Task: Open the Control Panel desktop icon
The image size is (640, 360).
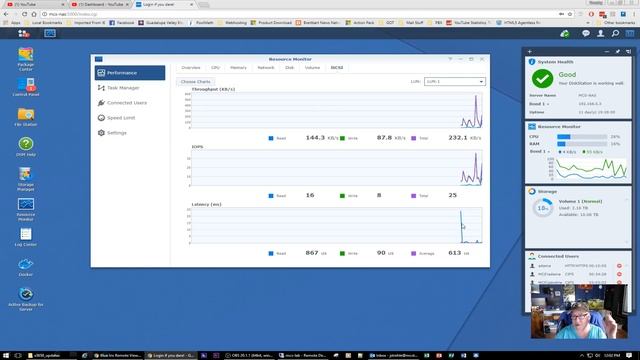Action: pyautogui.click(x=26, y=87)
